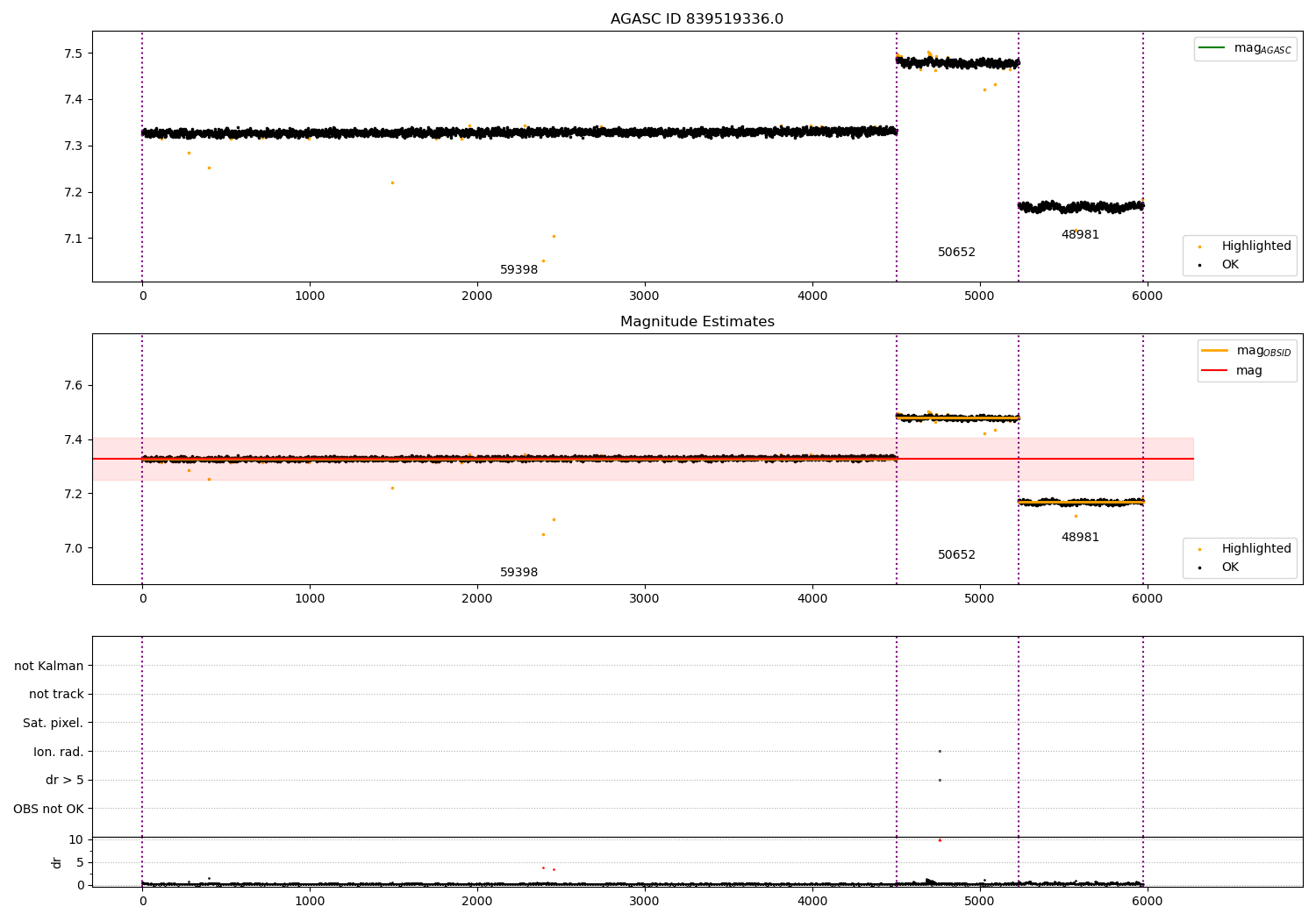
Task: Click the 7.1 y-tick in AGASC ID plot
Action: click(x=74, y=239)
